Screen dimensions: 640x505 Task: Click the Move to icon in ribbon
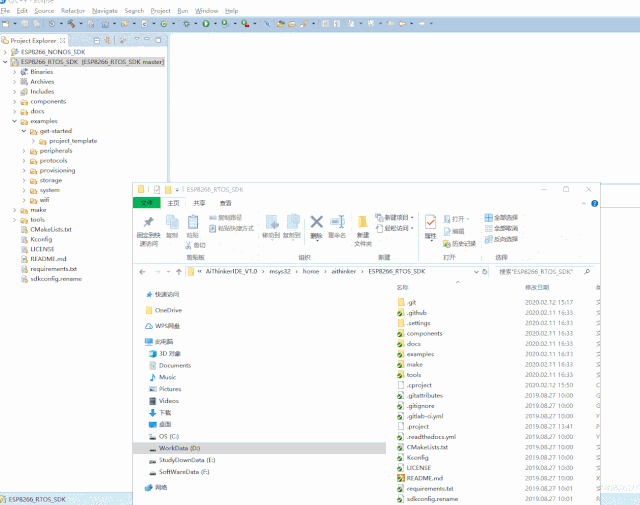point(271,222)
